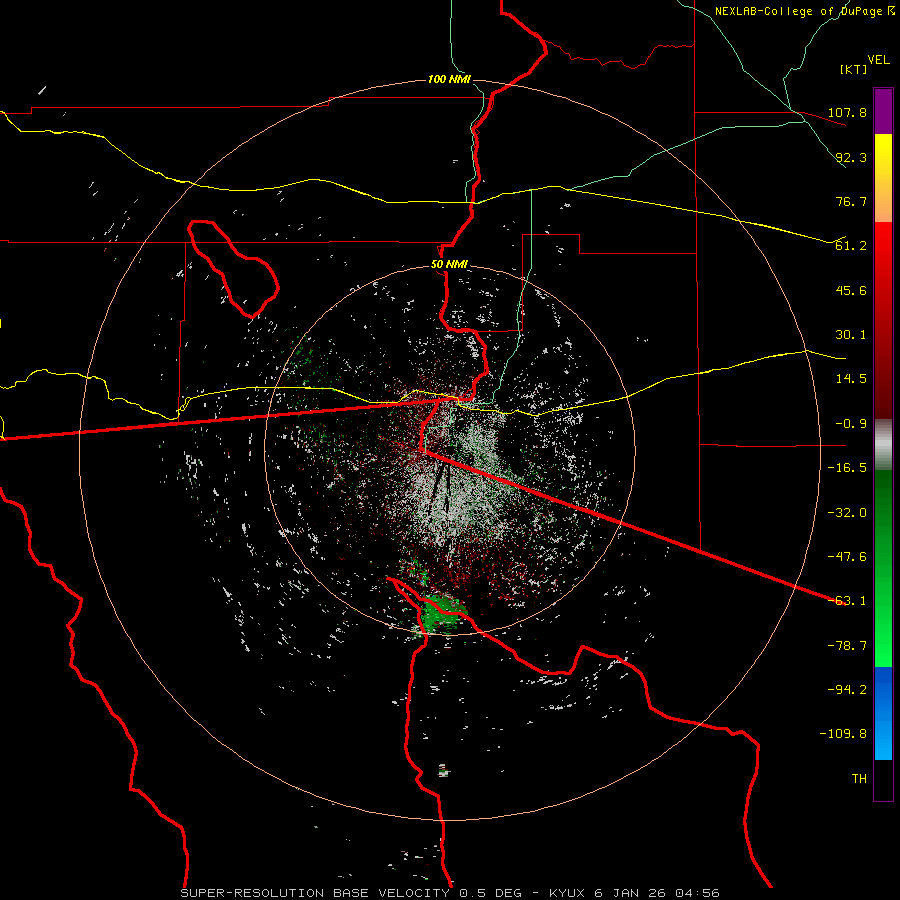The height and width of the screenshot is (900, 900).
Task: Click the -109.8 velocity scale value
Action: [843, 734]
